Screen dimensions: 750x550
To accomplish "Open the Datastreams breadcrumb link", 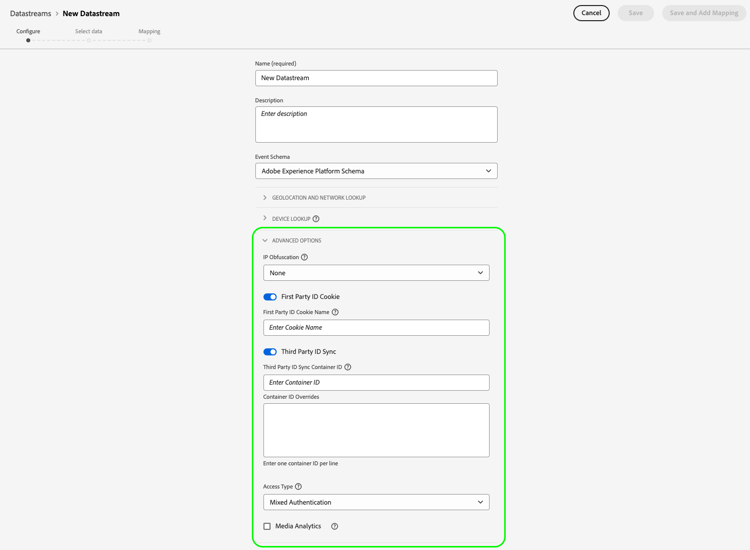I will point(31,13).
